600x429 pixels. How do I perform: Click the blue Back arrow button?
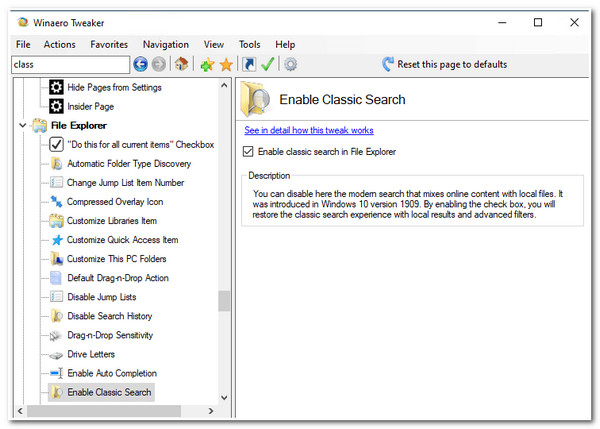tap(140, 64)
